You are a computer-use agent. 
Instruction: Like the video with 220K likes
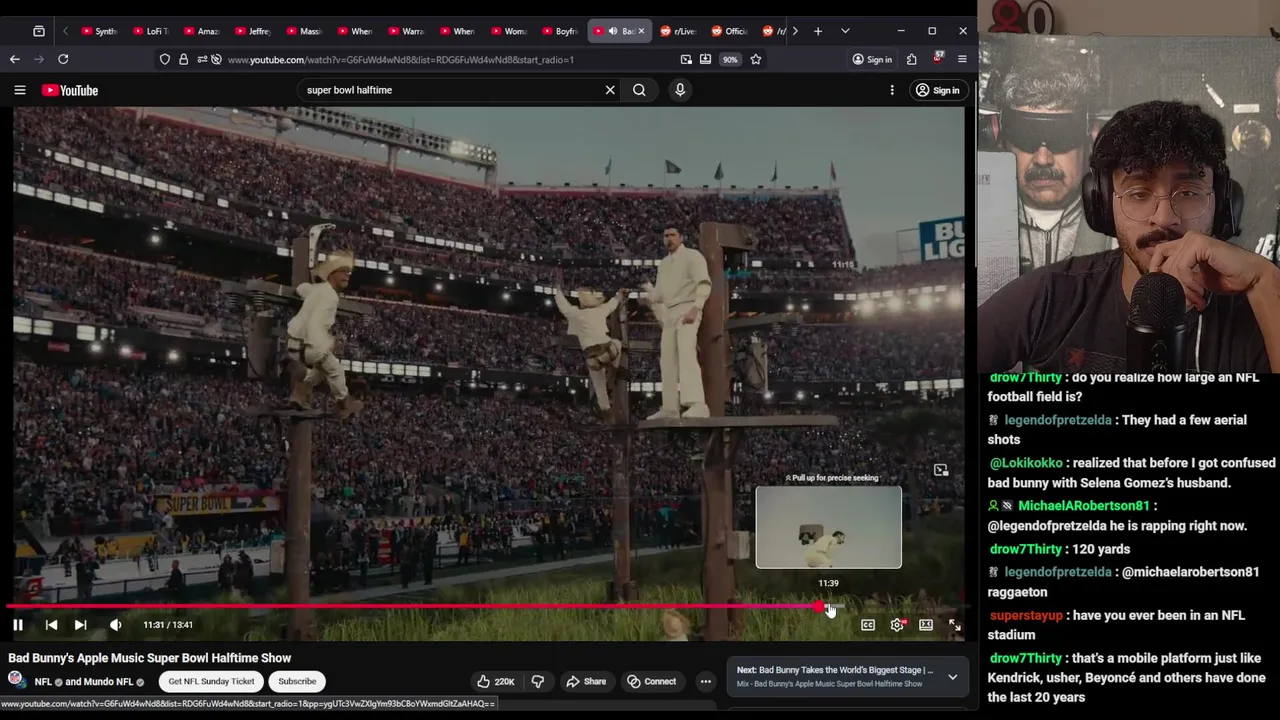pos(495,681)
